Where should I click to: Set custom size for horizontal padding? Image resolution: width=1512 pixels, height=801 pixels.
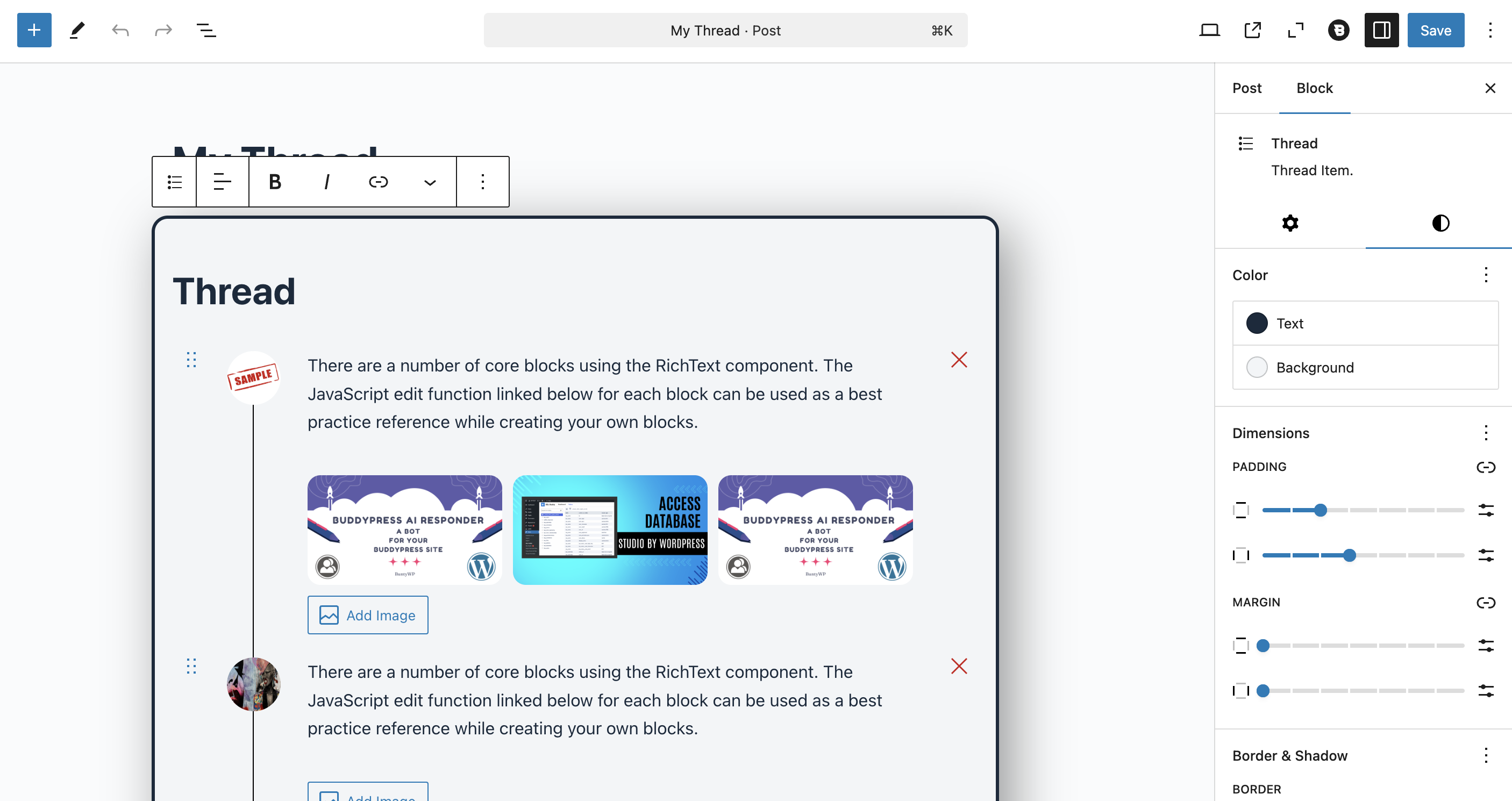[1486, 555]
